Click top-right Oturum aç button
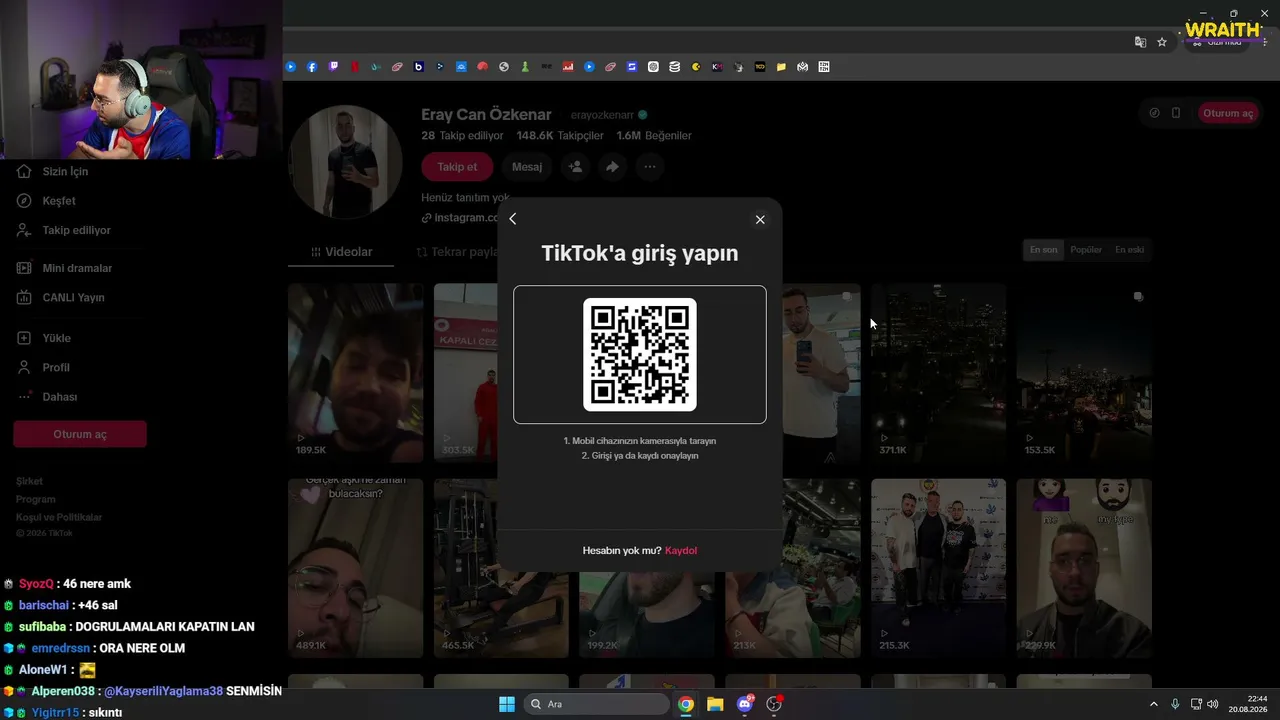The image size is (1280, 720). click(x=1227, y=113)
